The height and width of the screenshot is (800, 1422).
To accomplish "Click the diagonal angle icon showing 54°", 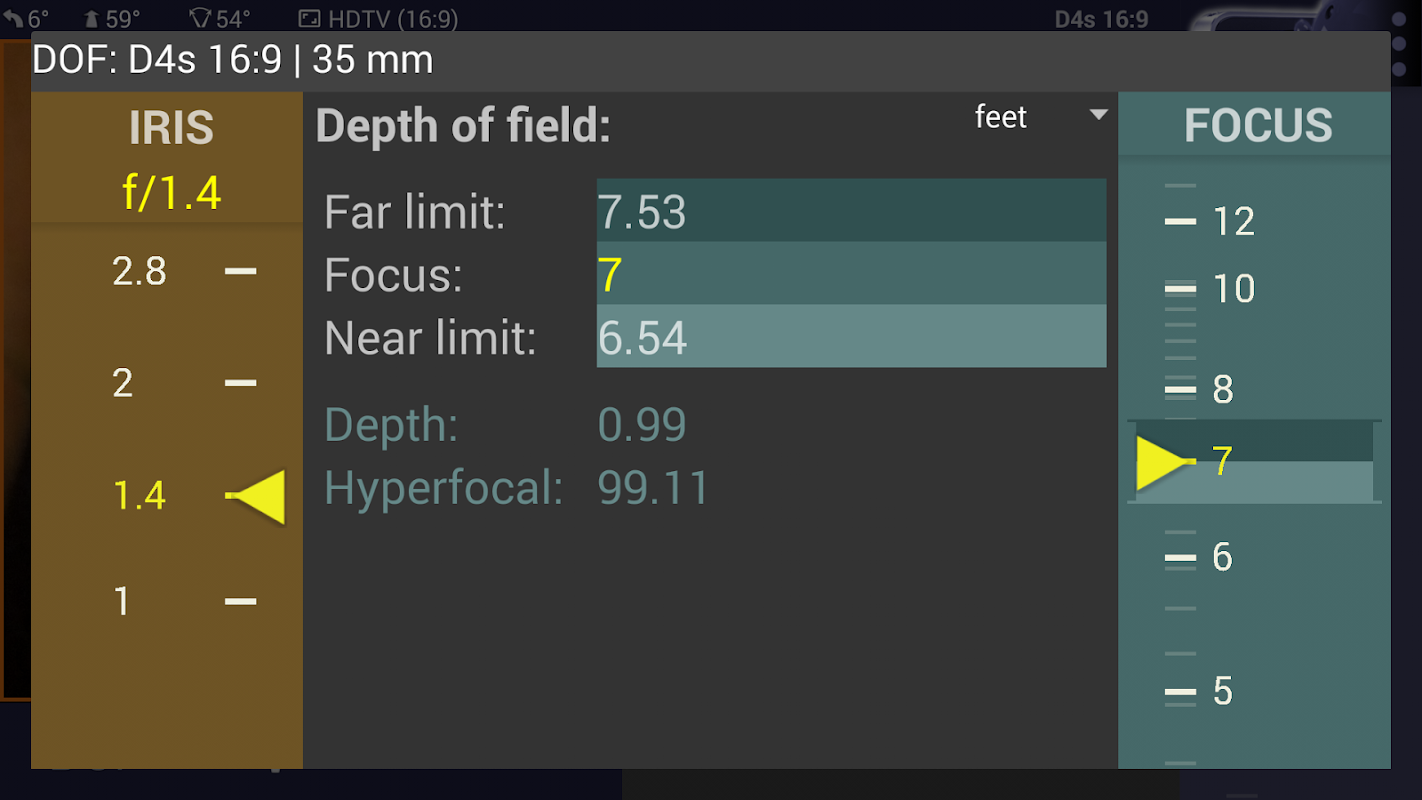I will coord(202,18).
